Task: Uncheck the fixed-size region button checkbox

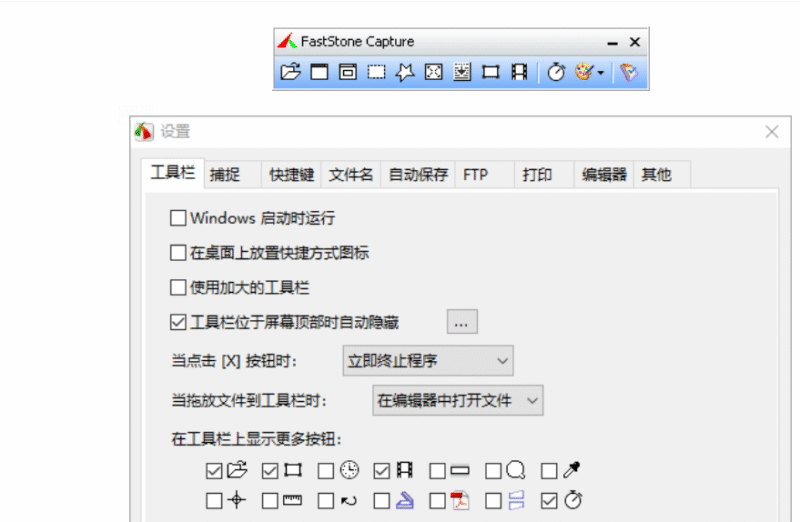Action: pos(270,471)
